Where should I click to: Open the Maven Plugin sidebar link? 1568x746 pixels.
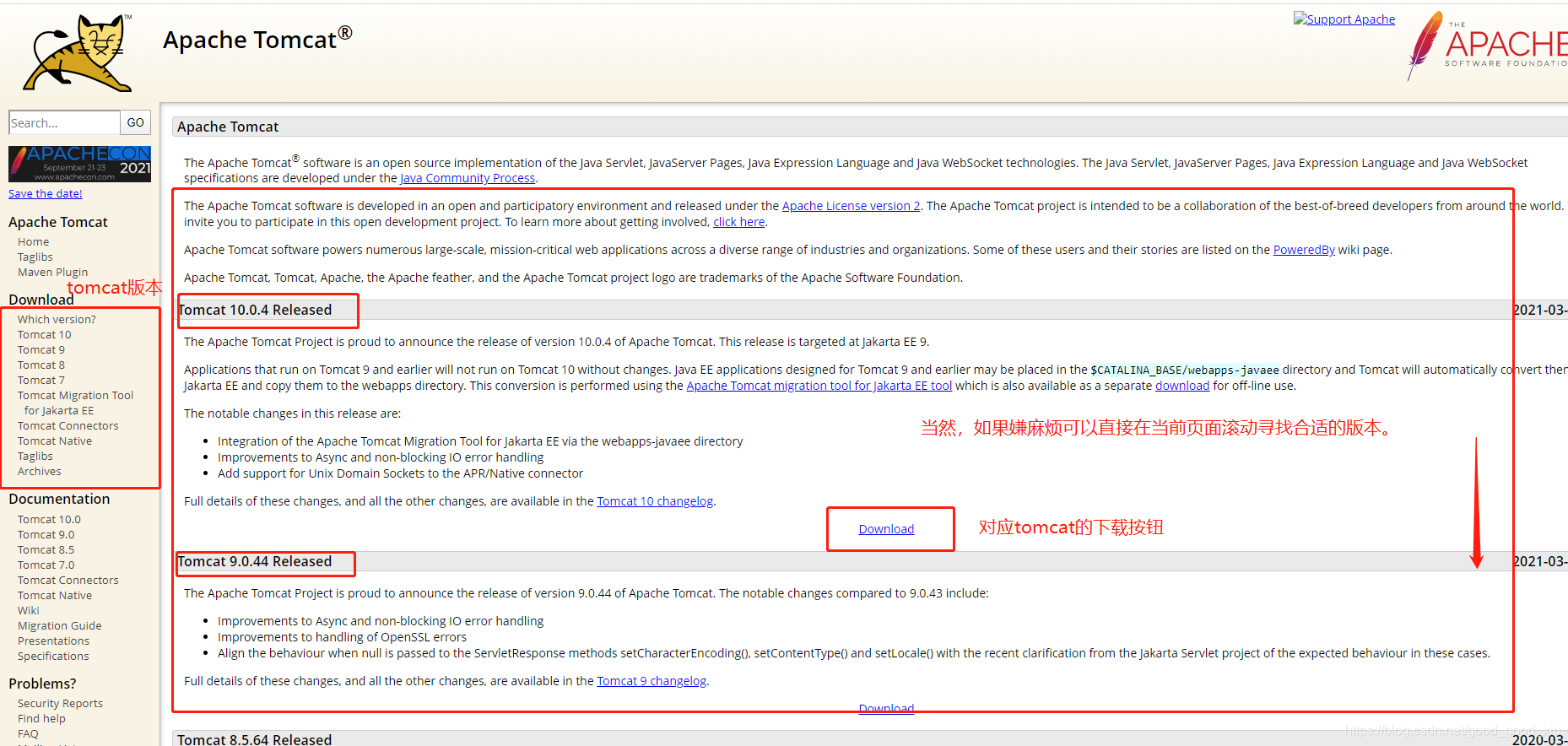pyautogui.click(x=53, y=272)
